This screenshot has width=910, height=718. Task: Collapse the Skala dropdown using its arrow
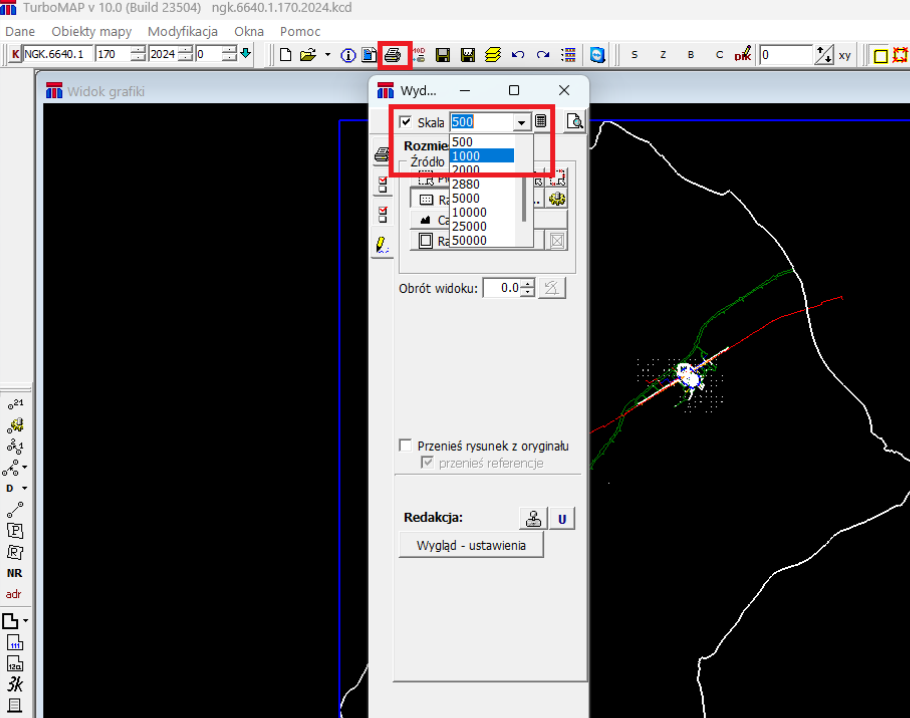(x=520, y=122)
